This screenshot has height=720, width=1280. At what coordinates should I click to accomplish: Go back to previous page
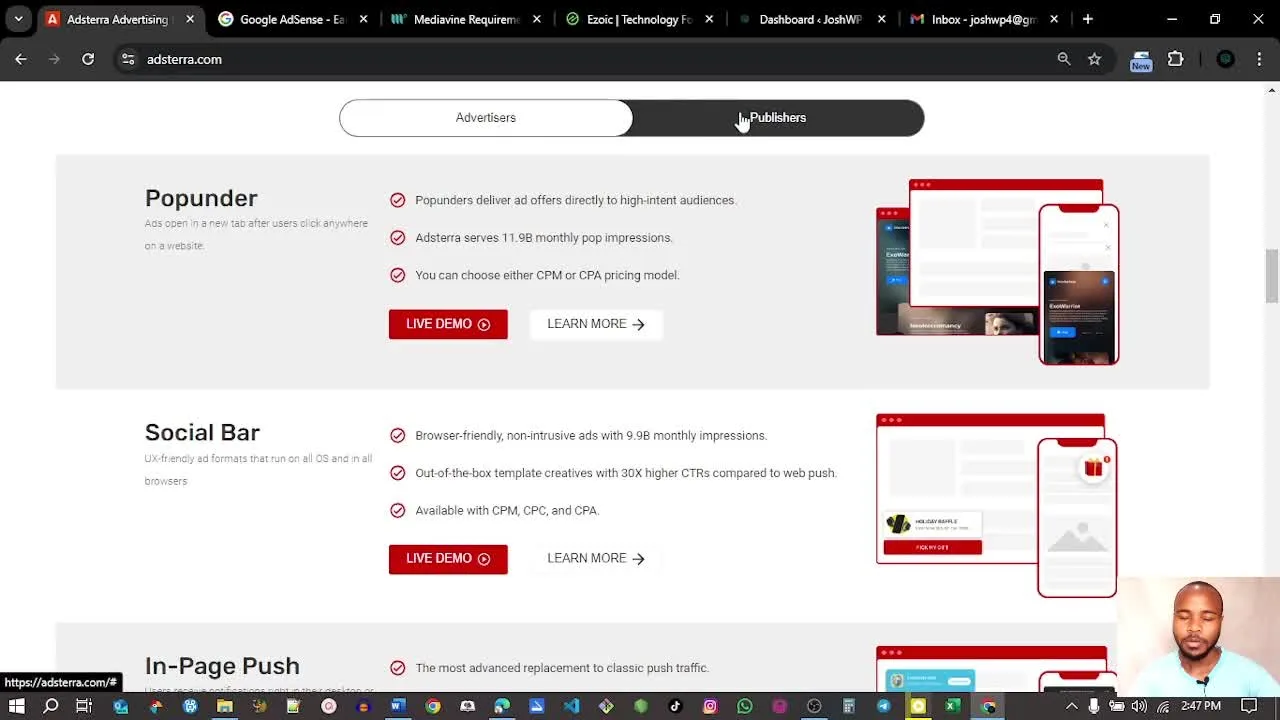tap(21, 59)
